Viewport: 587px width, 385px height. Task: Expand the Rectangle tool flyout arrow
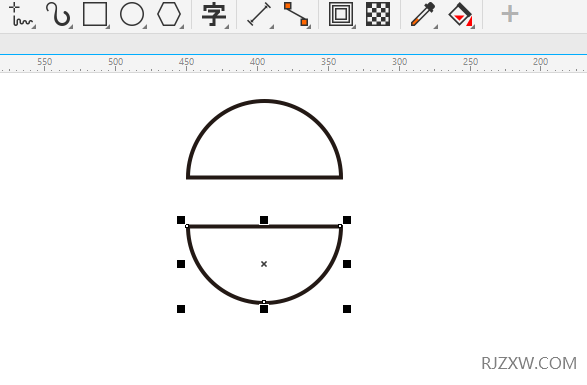coord(108,27)
